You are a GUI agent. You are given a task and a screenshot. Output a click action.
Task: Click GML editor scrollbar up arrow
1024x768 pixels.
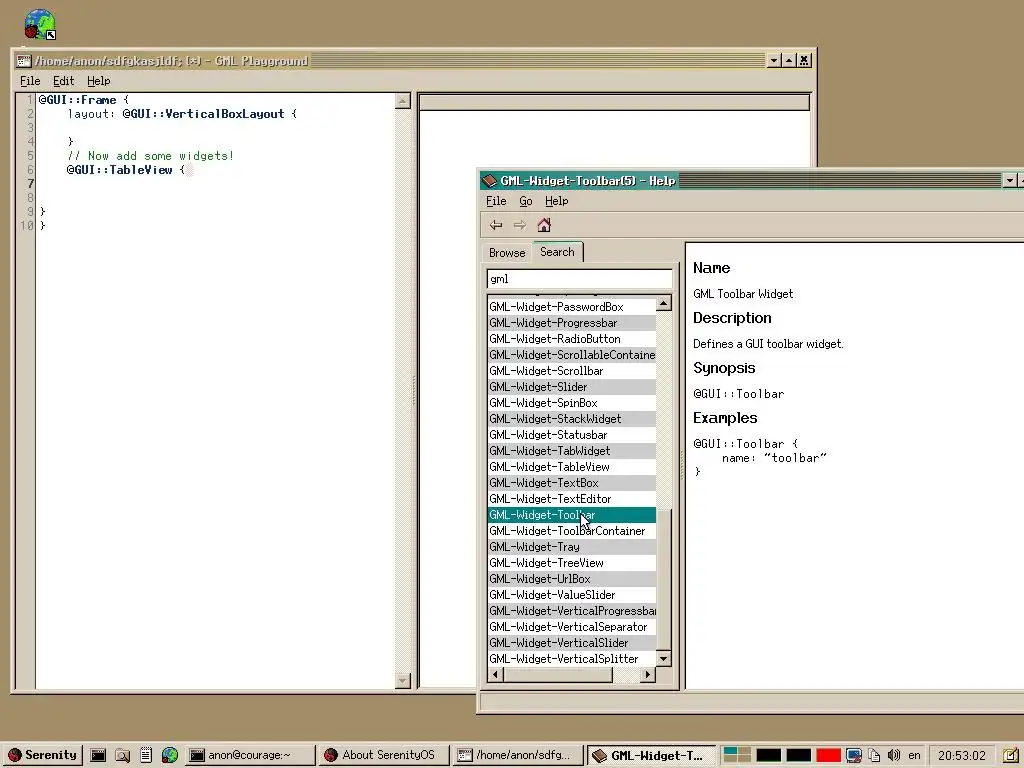click(402, 101)
